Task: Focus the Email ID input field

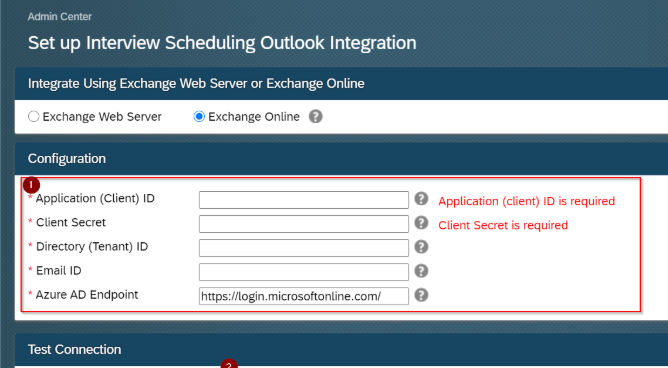Action: 304,272
